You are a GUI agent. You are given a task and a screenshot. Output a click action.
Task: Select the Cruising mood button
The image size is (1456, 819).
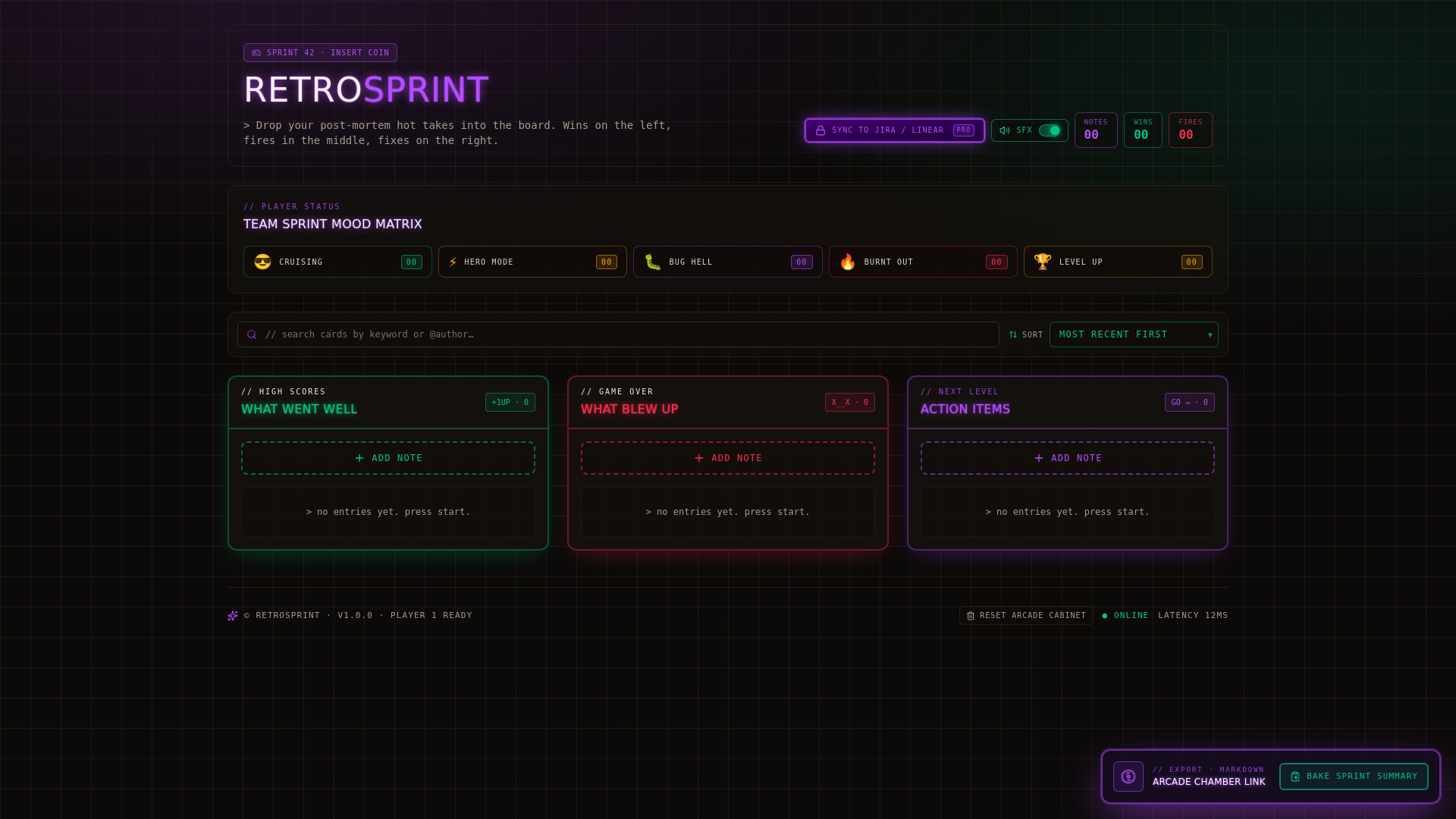[x=337, y=262]
